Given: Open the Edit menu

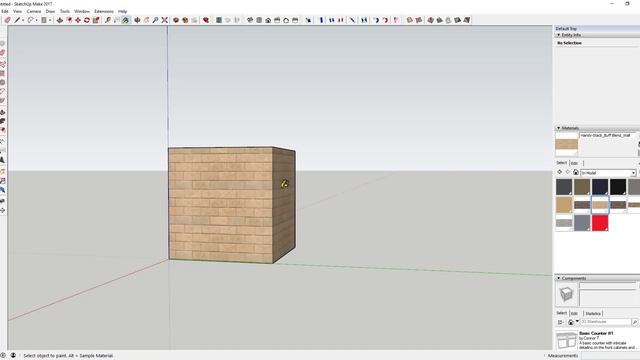Looking at the screenshot, I should (x=5, y=11).
